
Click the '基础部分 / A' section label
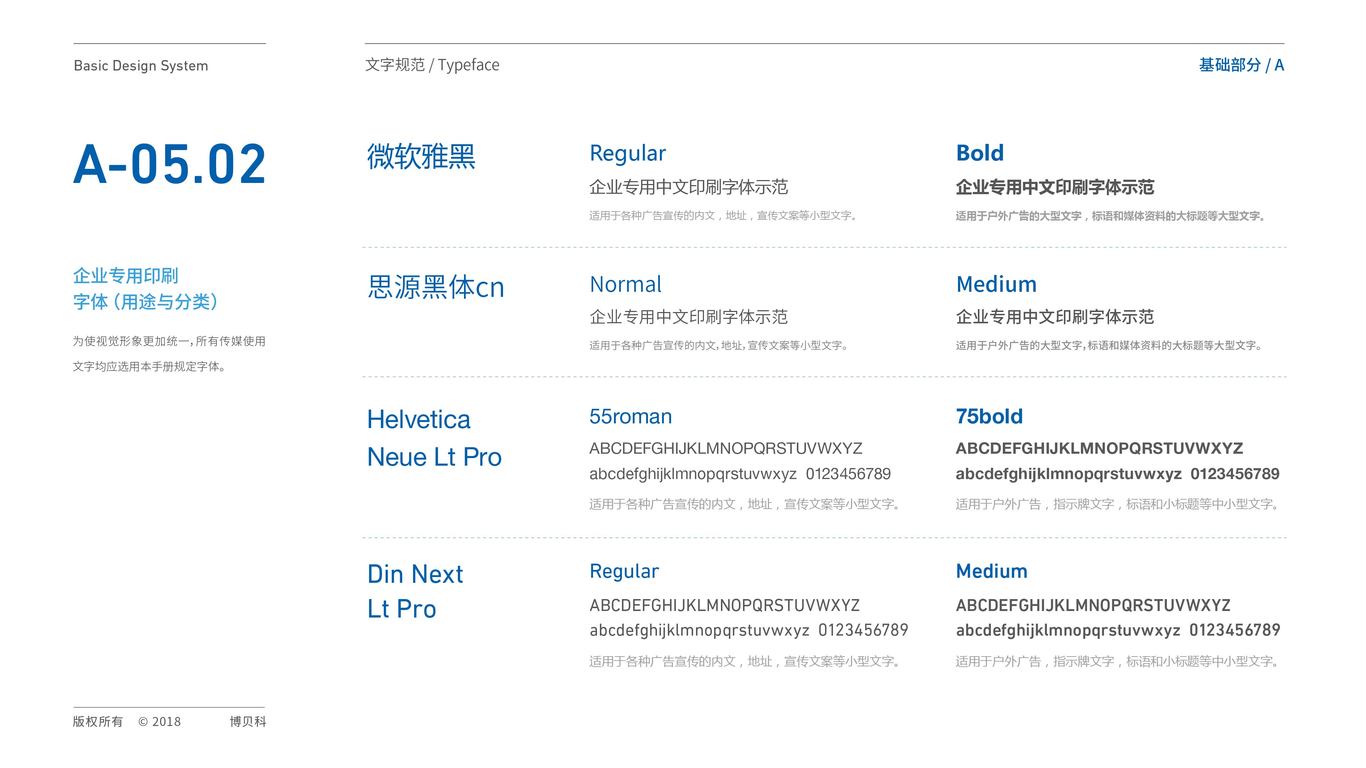click(1241, 65)
